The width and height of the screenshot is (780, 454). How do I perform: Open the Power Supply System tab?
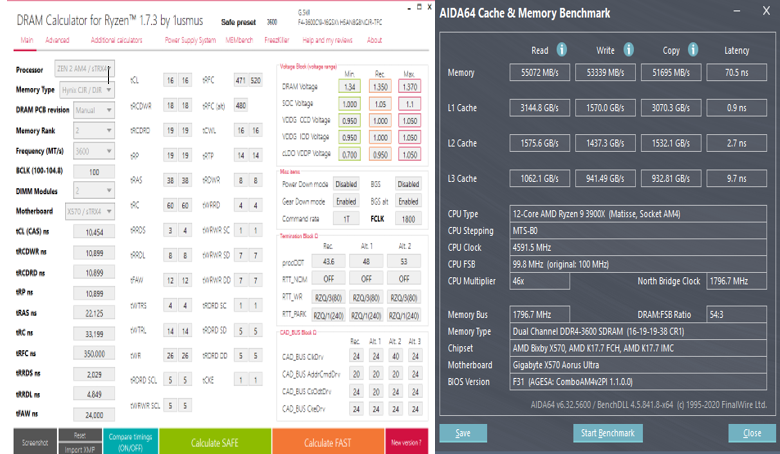190,40
